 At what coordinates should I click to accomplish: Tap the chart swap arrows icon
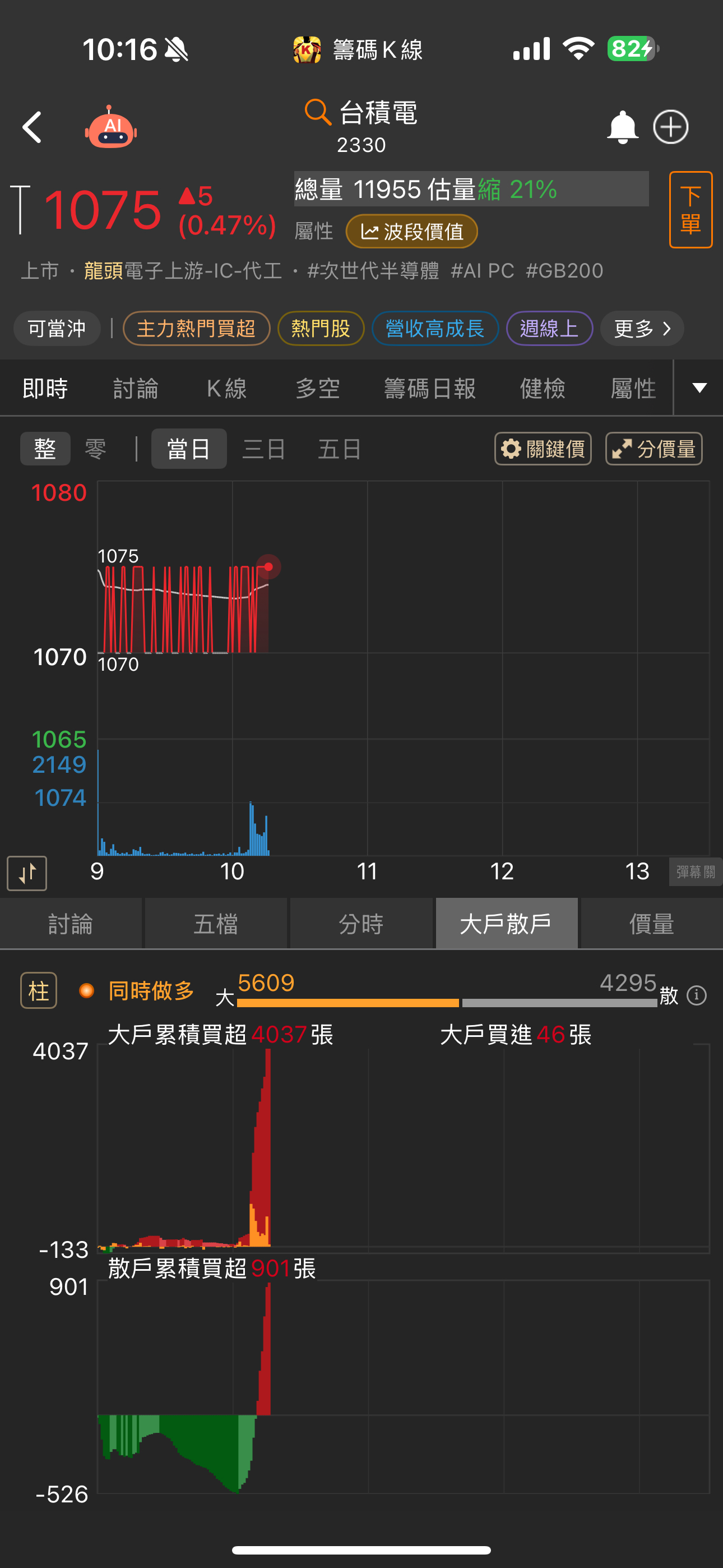coord(27,874)
